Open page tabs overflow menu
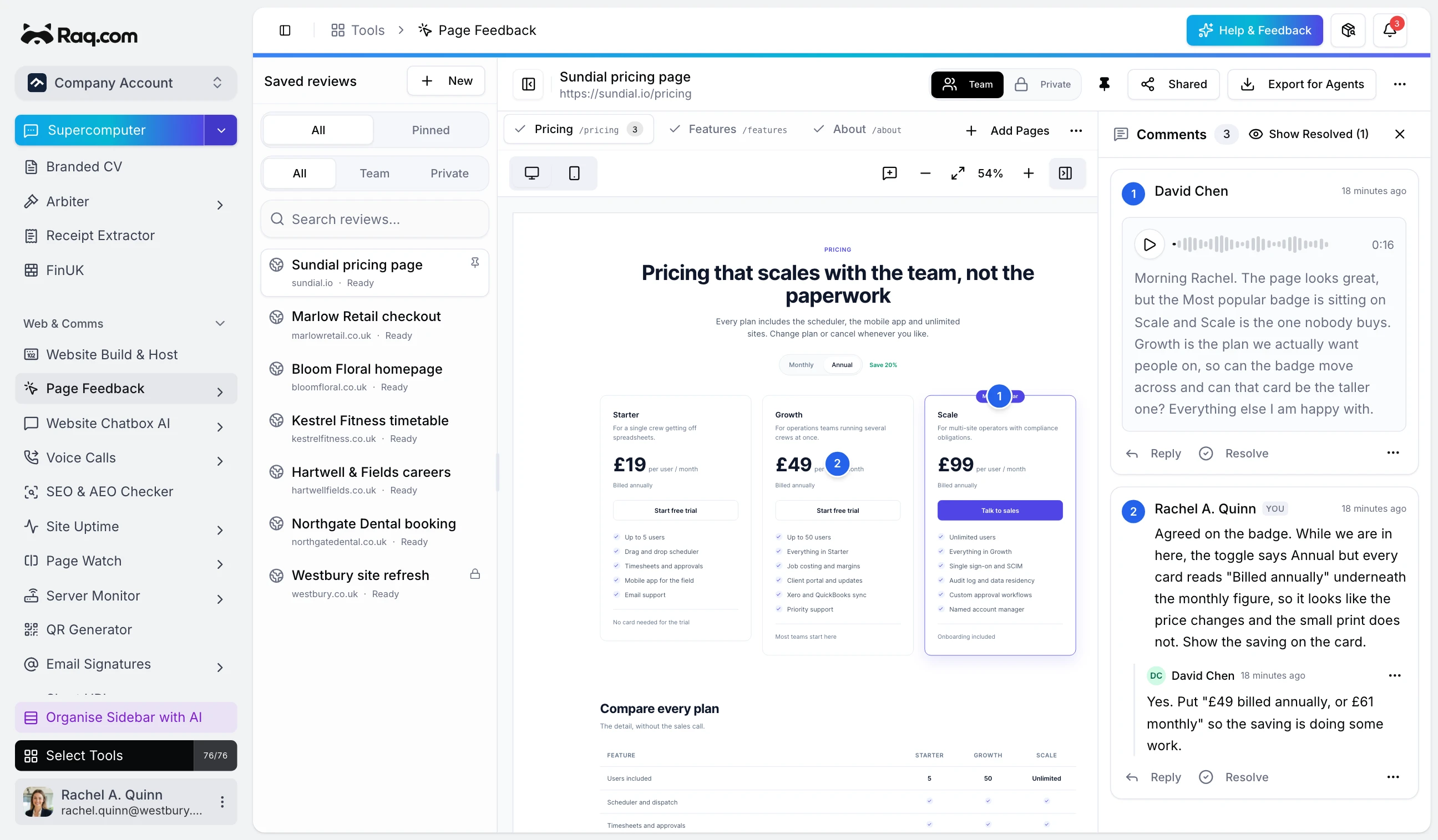1438x840 pixels. pyautogui.click(x=1076, y=131)
